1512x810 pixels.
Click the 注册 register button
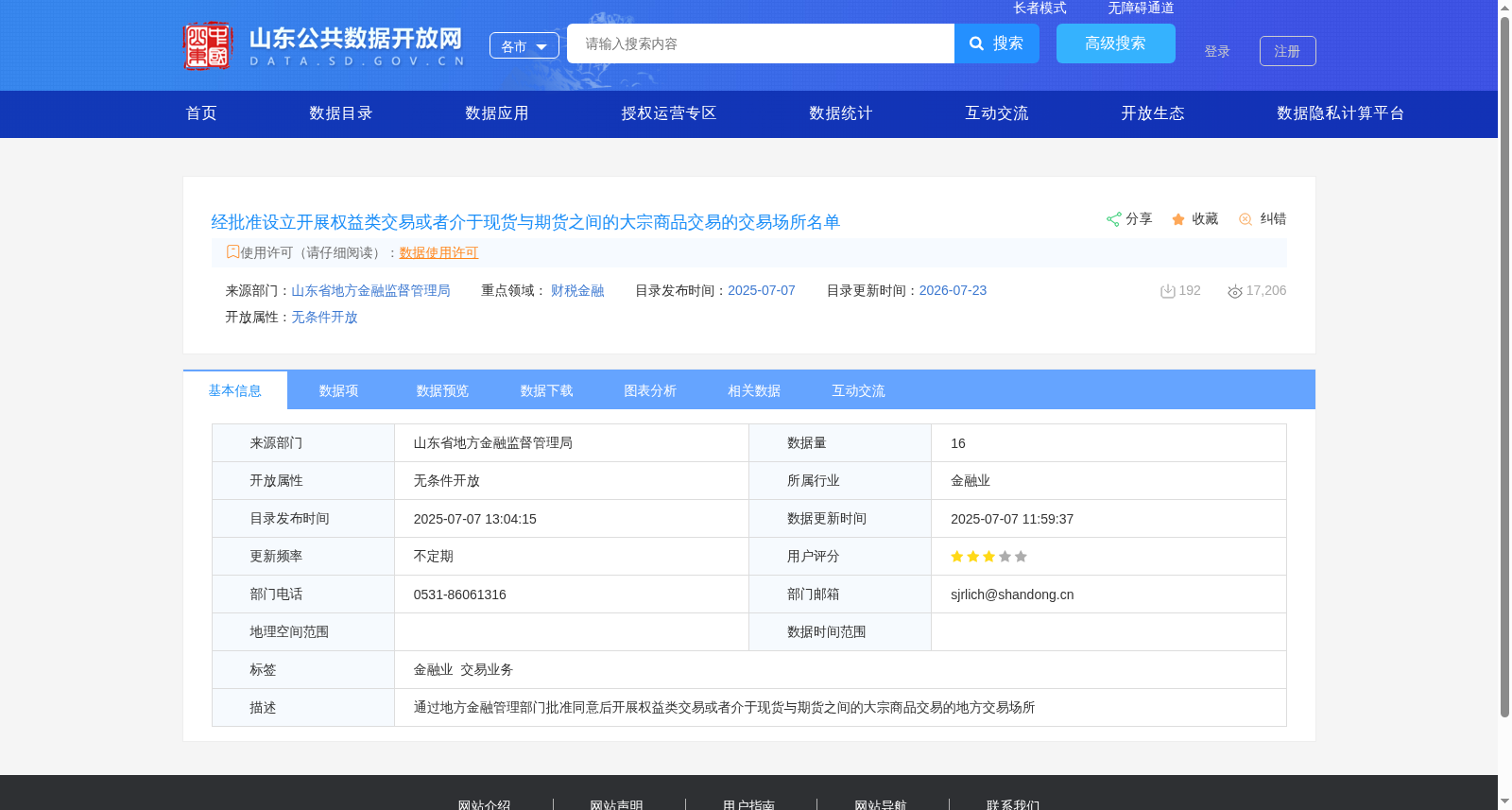(x=1288, y=51)
